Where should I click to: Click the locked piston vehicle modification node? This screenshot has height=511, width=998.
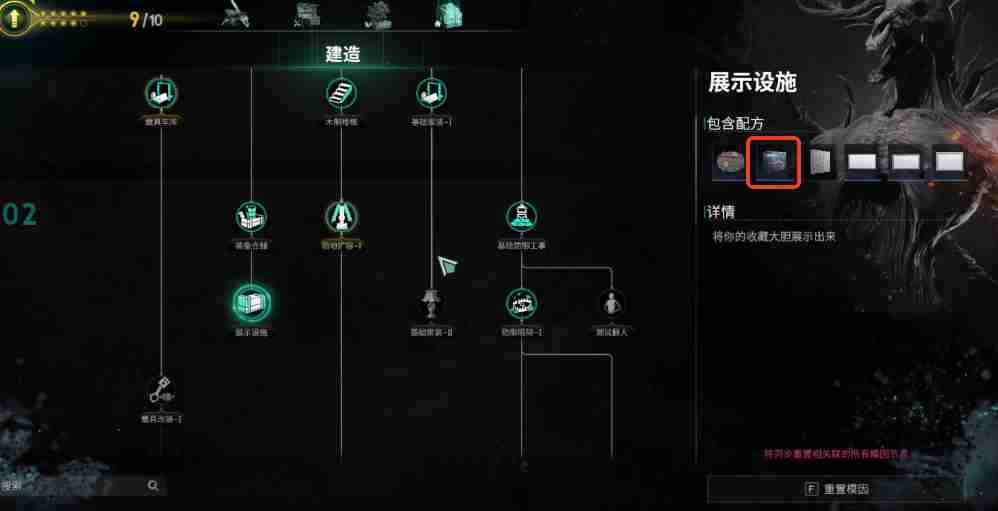[160, 391]
